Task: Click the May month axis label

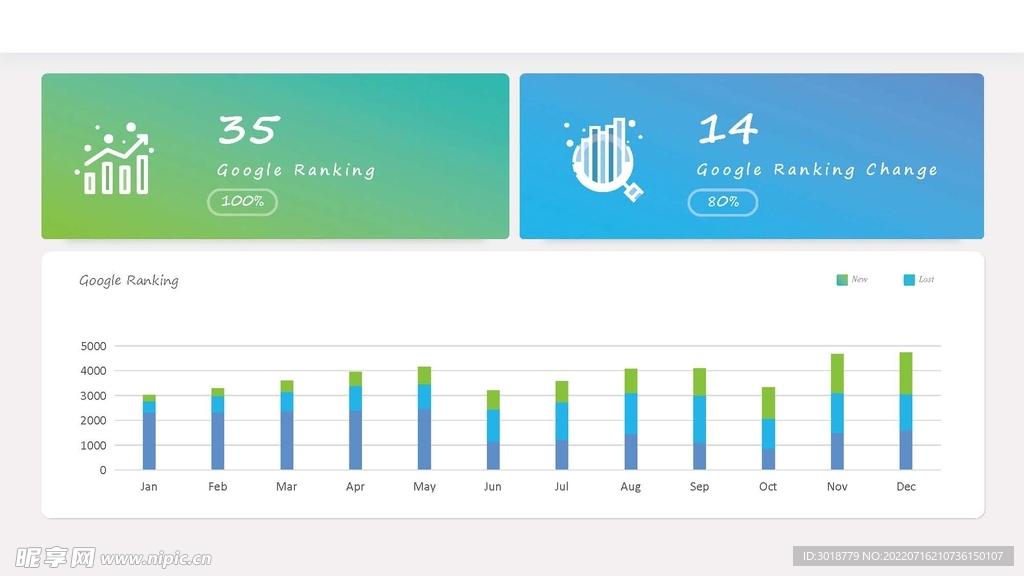Action: coord(424,487)
